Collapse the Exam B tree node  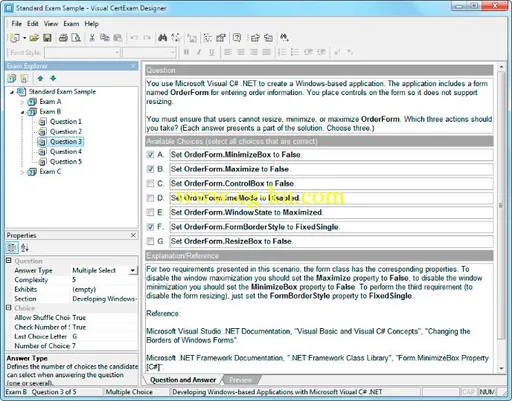coord(22,112)
